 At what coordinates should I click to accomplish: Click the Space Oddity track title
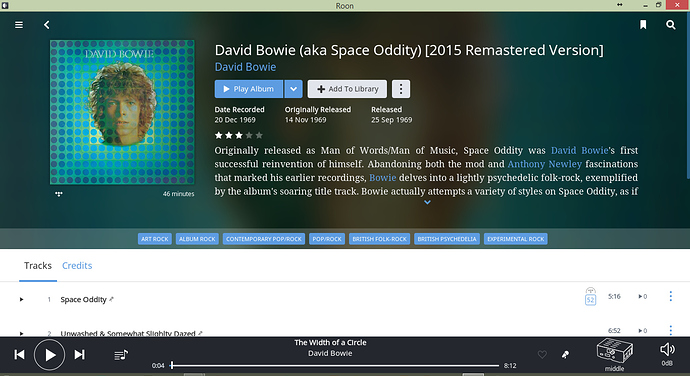pyautogui.click(x=83, y=299)
